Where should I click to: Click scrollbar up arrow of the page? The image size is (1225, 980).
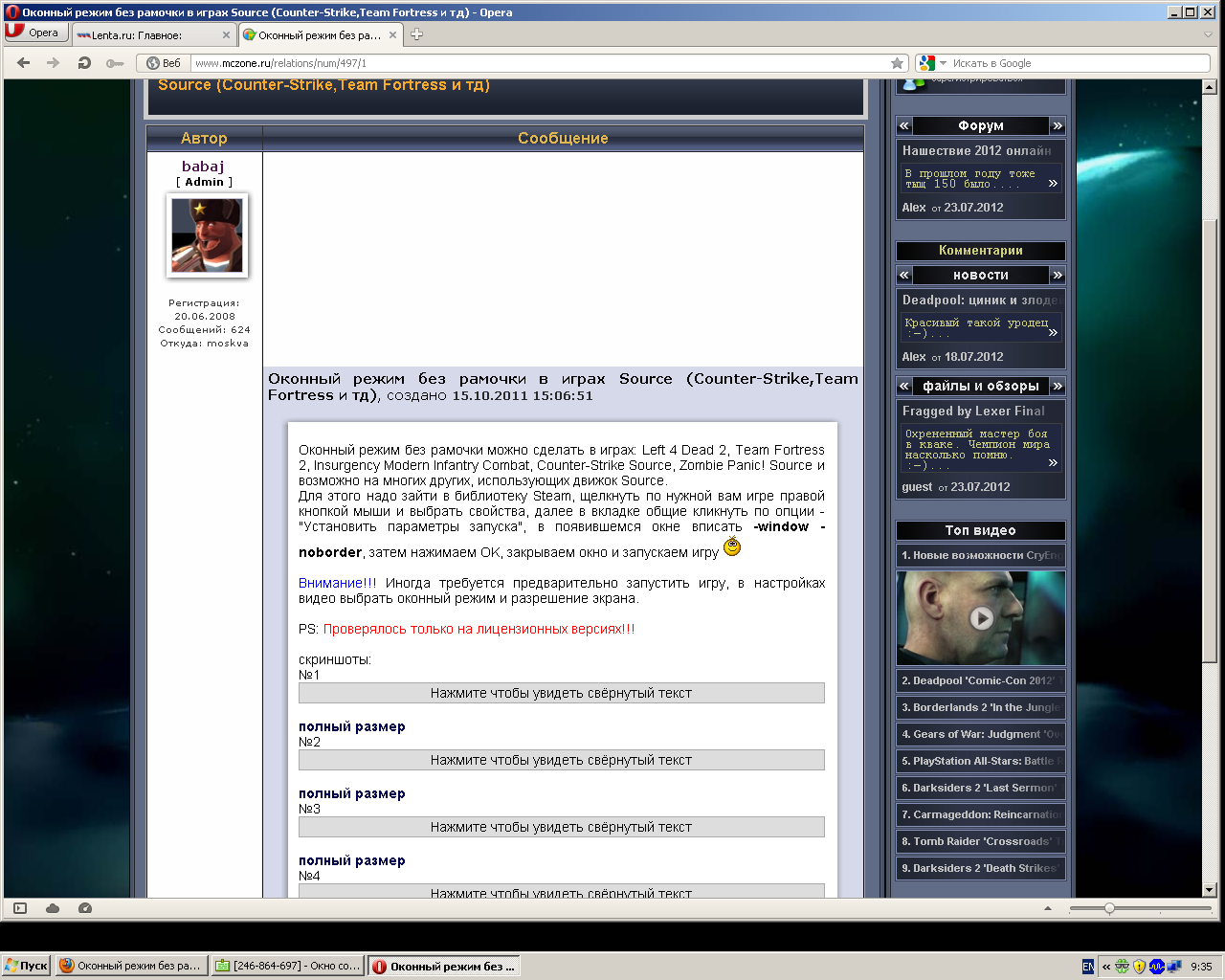pyautogui.click(x=1210, y=87)
